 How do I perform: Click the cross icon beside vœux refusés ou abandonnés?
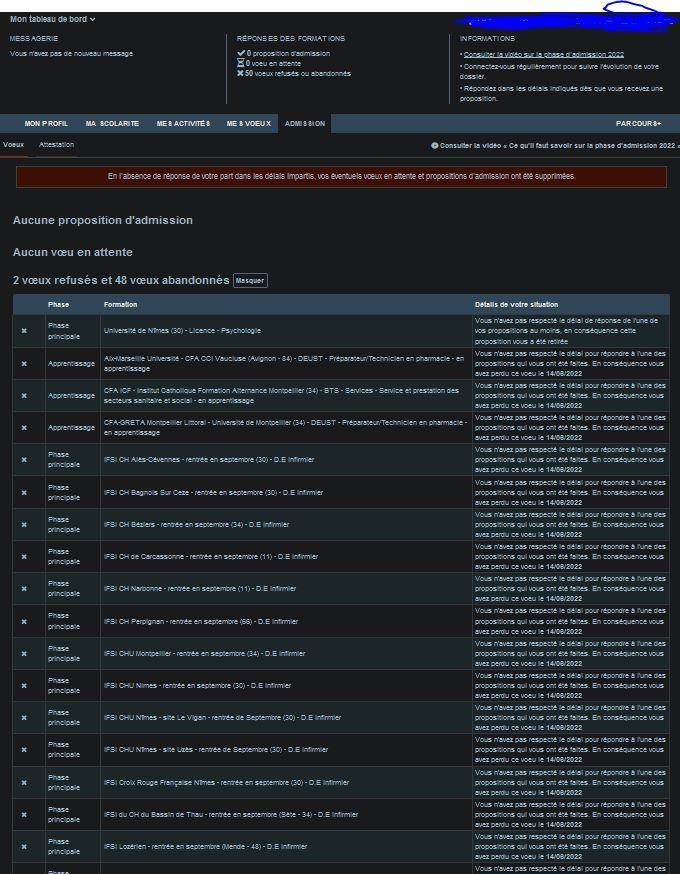(x=240, y=73)
